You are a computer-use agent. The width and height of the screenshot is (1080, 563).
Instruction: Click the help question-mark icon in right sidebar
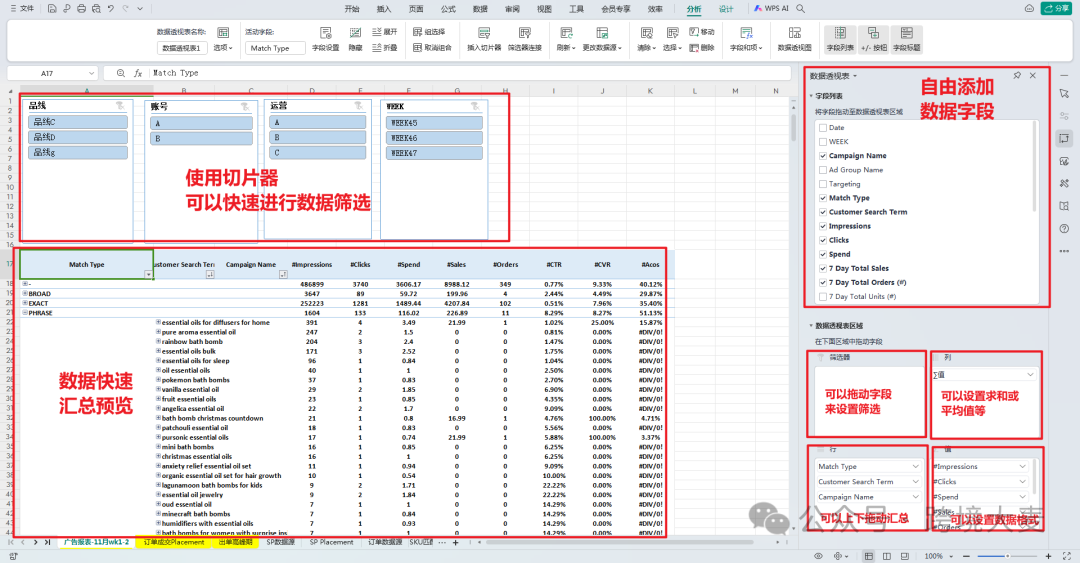1064,229
